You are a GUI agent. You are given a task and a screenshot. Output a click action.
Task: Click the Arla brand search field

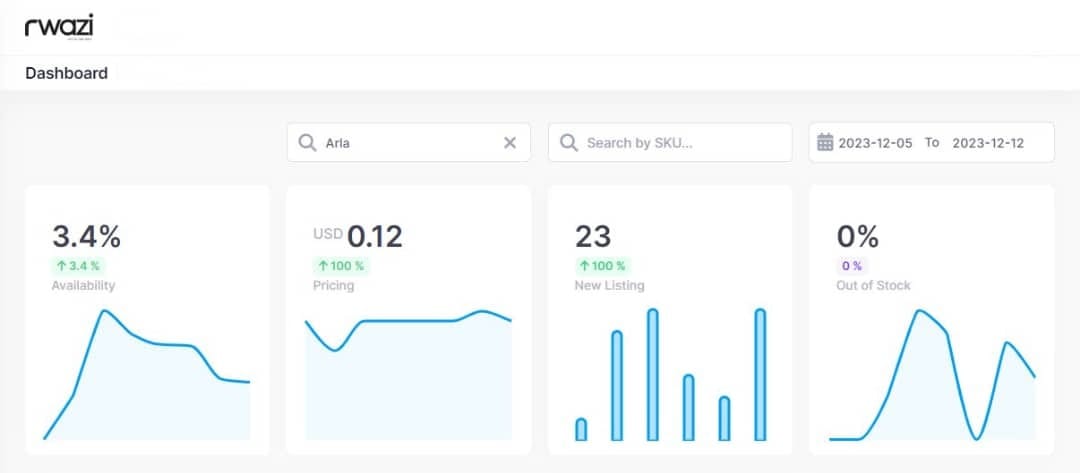click(x=408, y=143)
